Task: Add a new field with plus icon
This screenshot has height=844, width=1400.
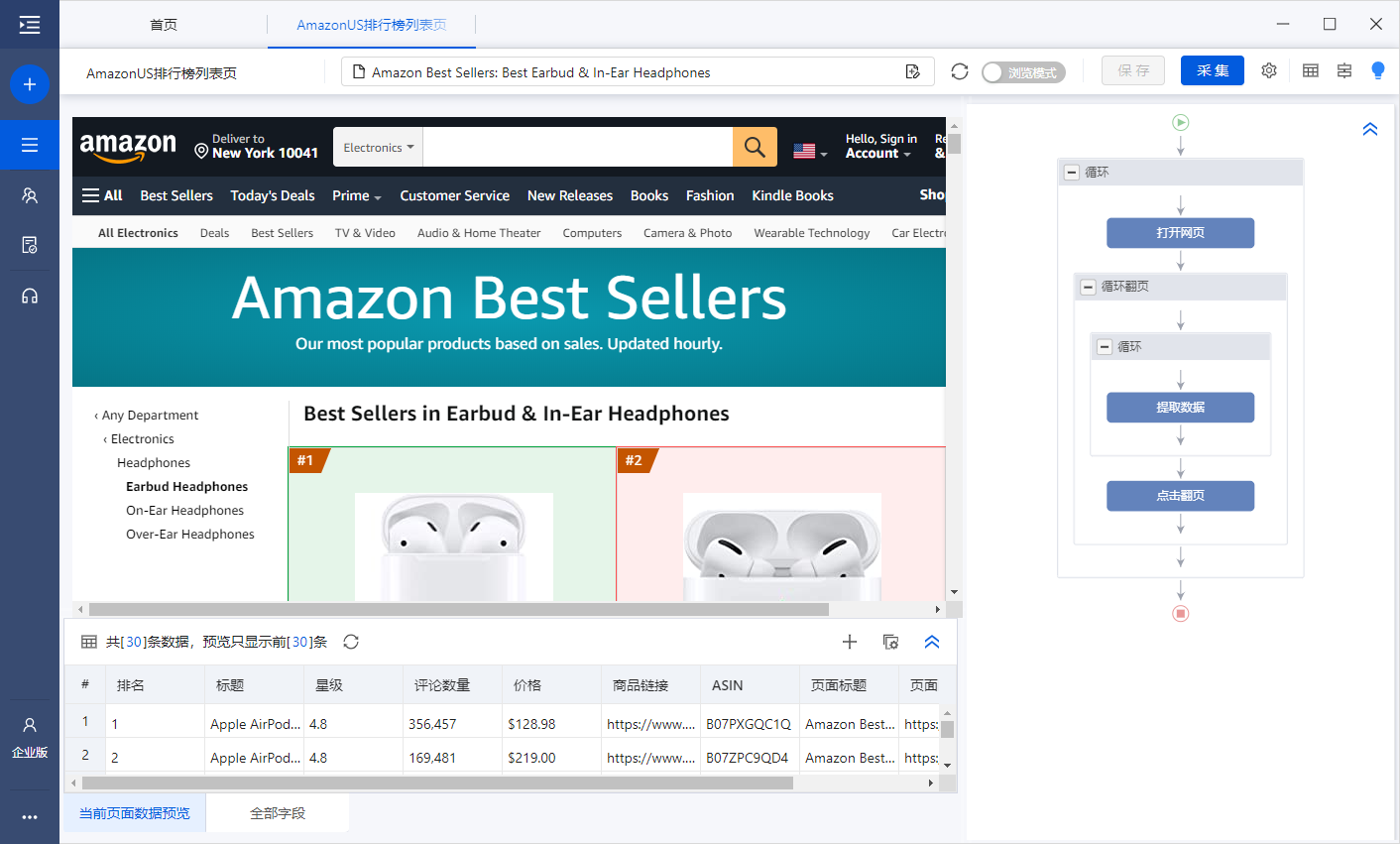Action: pyautogui.click(x=850, y=642)
